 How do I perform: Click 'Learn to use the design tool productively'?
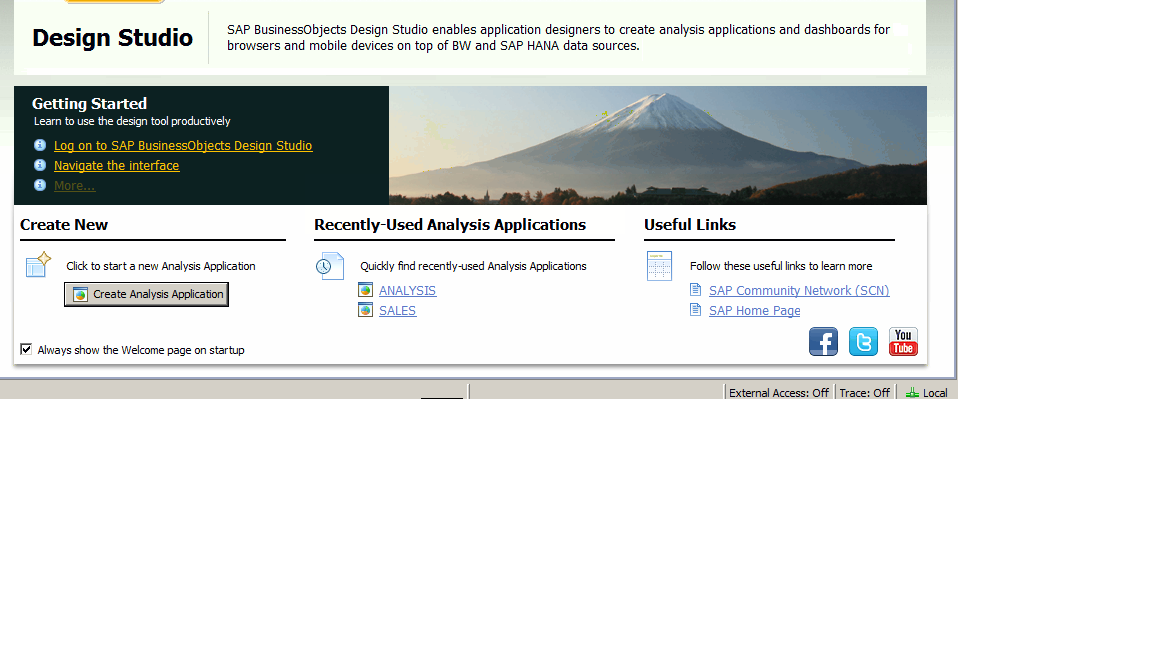[132, 121]
